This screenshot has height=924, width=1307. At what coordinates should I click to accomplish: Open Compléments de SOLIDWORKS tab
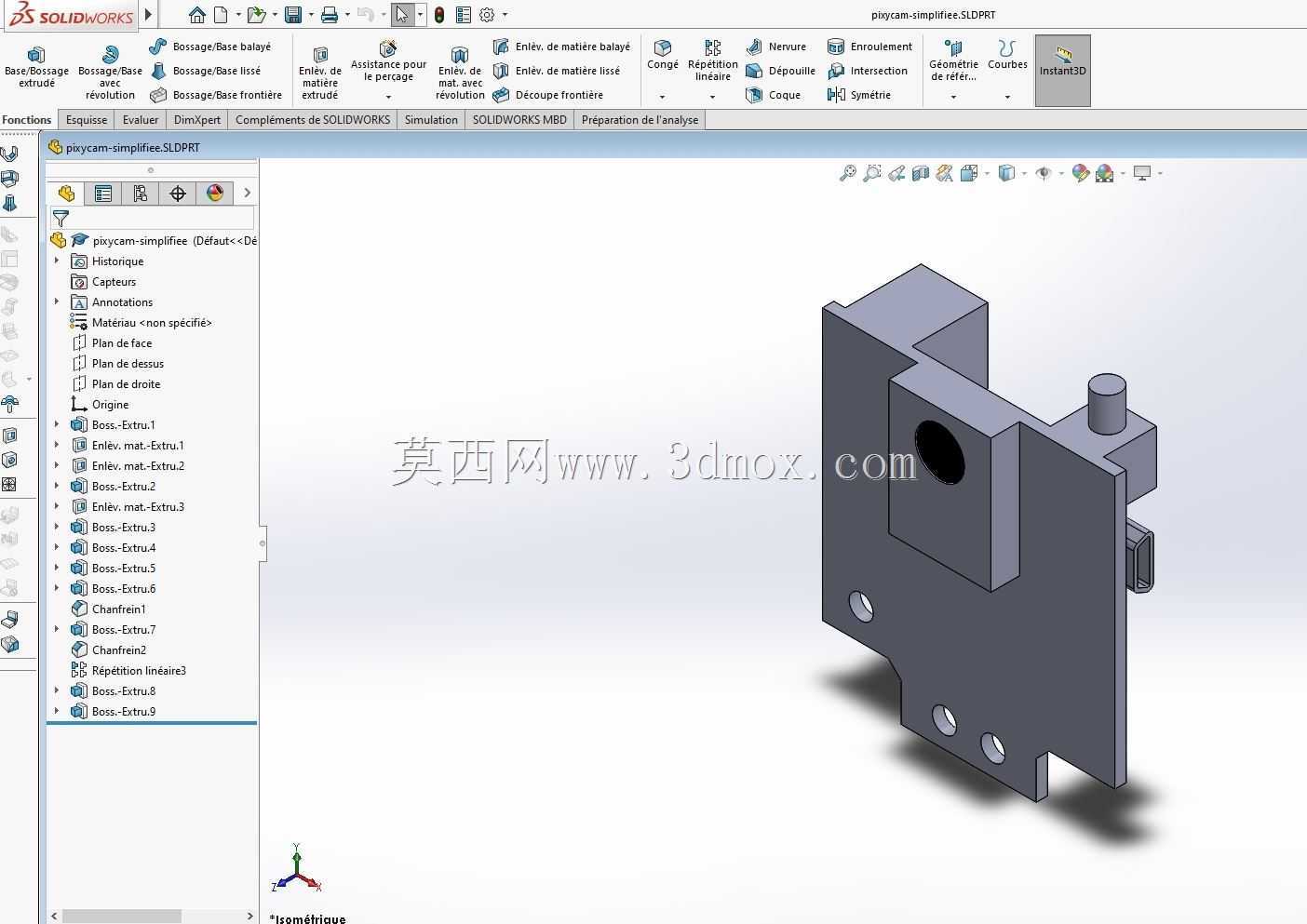313,120
